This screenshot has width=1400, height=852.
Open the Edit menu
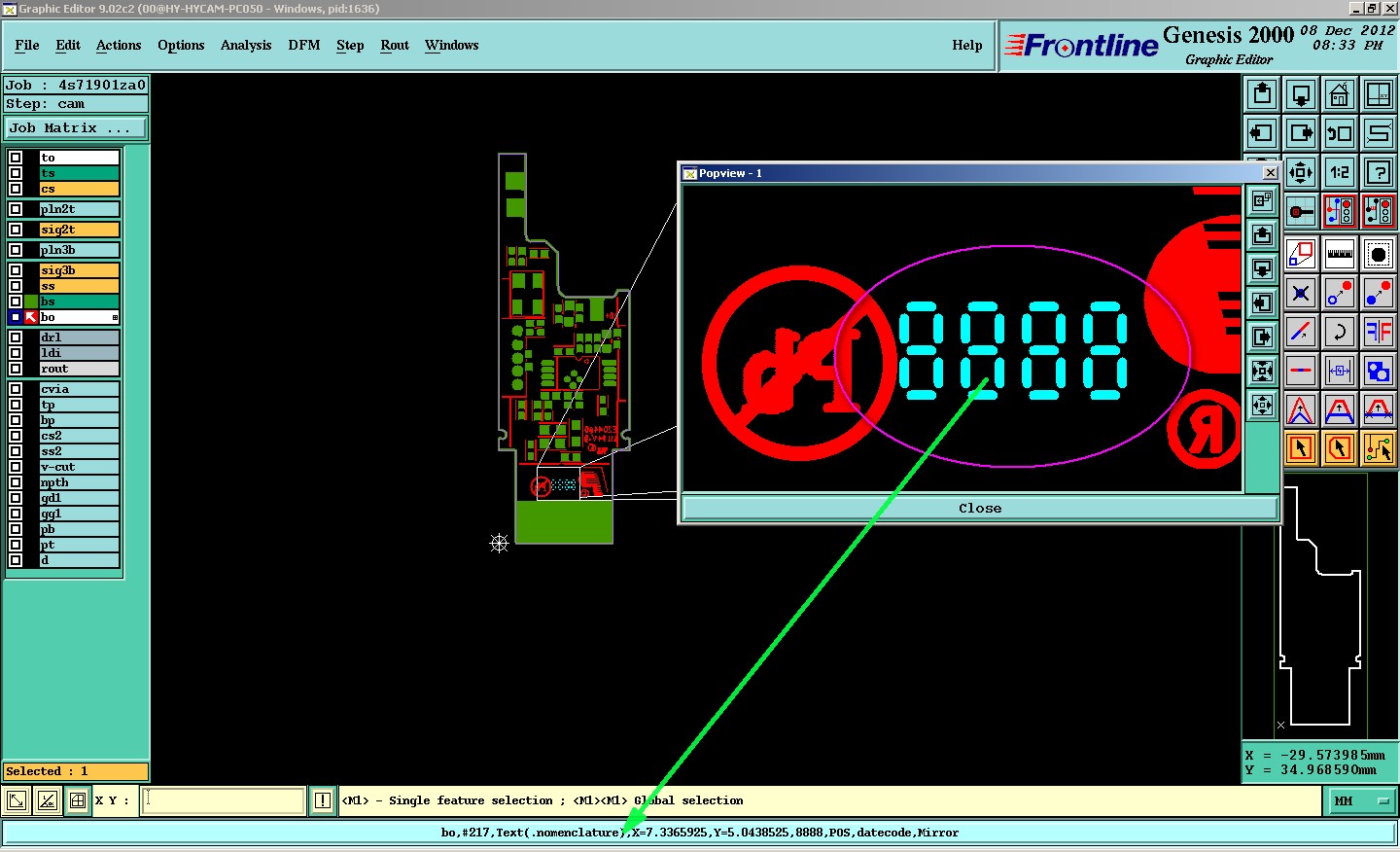pyautogui.click(x=68, y=45)
